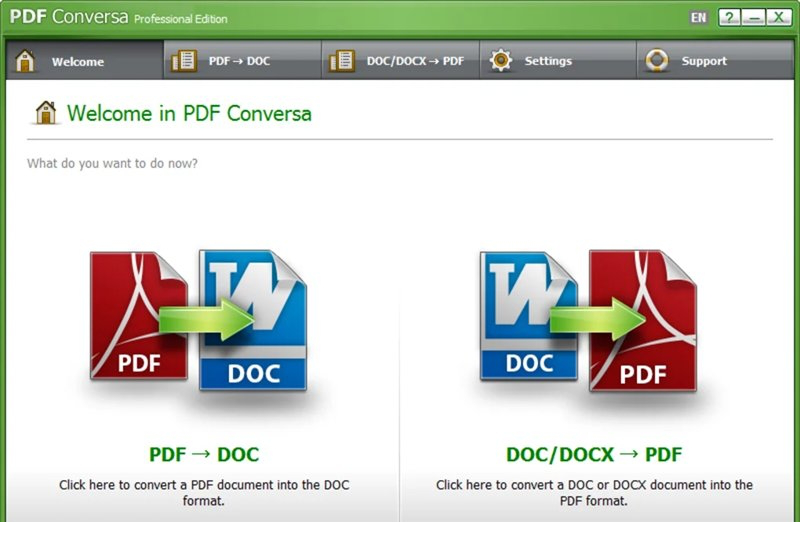Click the document icon beside PDF → DOC tab

(184, 61)
